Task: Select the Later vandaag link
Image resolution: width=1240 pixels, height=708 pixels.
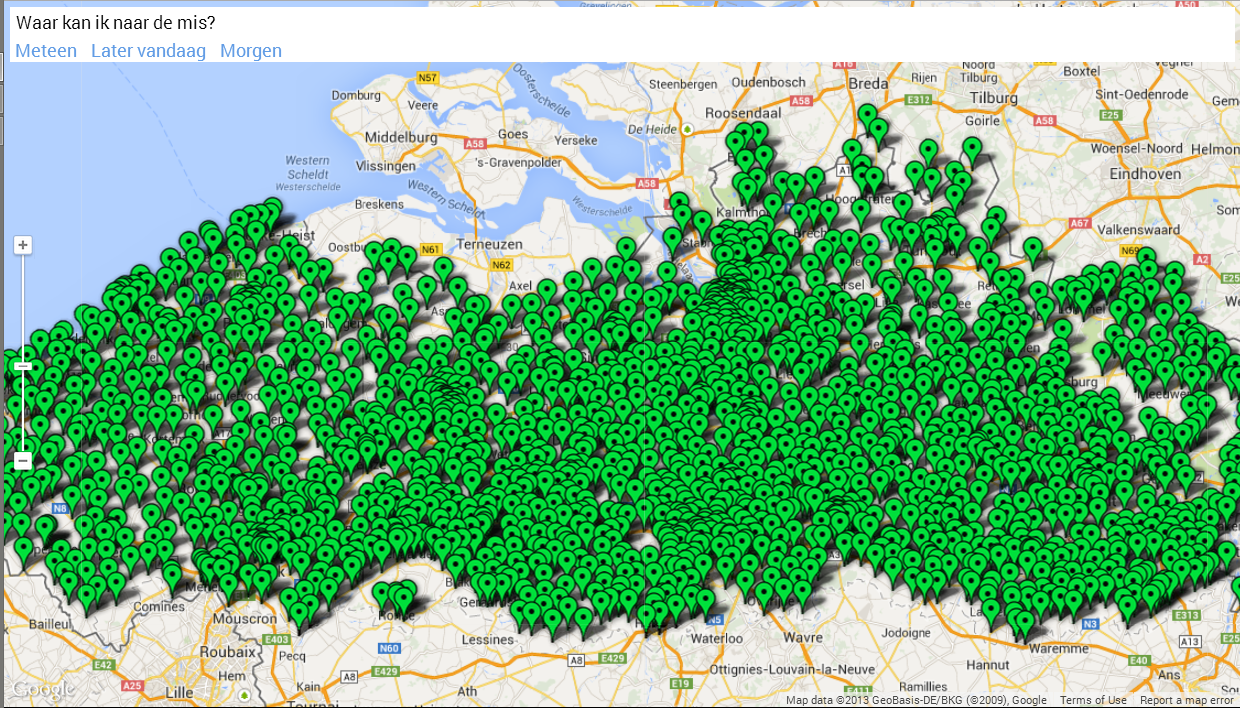Action: click(148, 51)
